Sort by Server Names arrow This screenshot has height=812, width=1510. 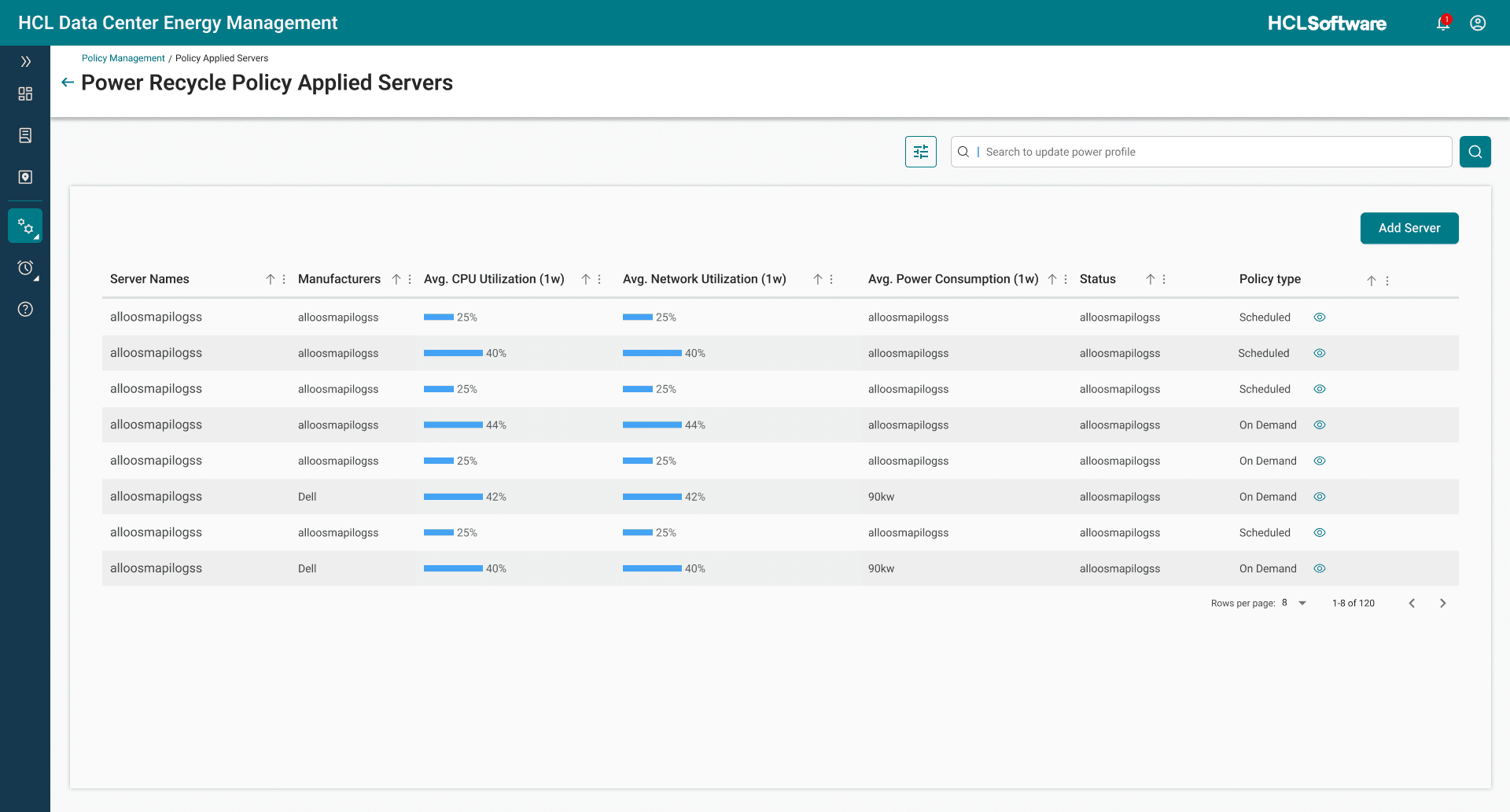[x=270, y=280]
